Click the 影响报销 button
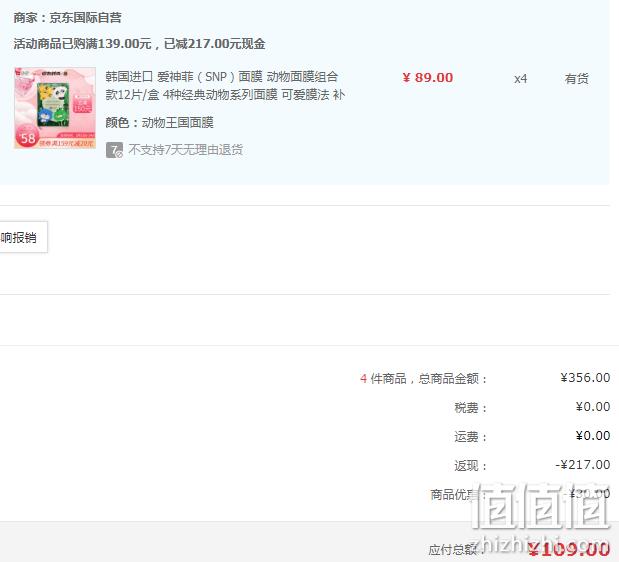Viewport: 619px width, 562px height. (x=23, y=237)
